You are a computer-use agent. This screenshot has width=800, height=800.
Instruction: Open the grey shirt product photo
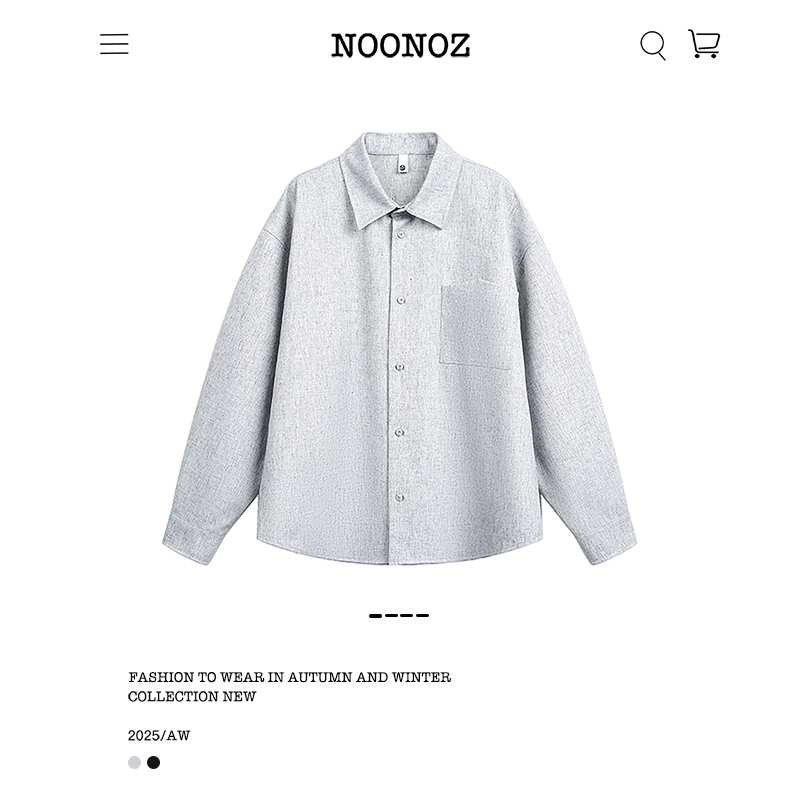400,348
